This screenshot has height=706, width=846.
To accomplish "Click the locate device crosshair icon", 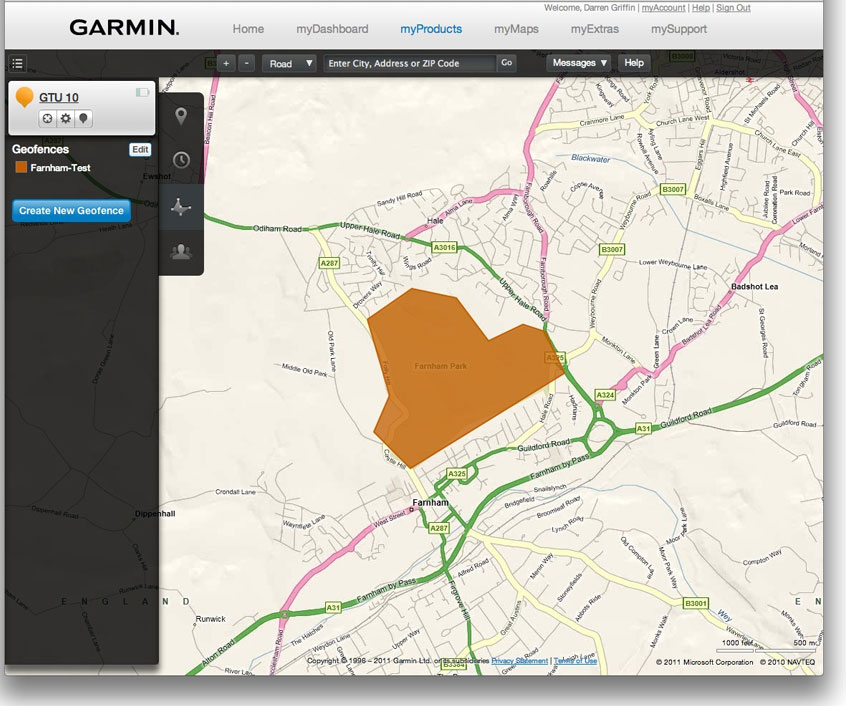I will (x=47, y=118).
